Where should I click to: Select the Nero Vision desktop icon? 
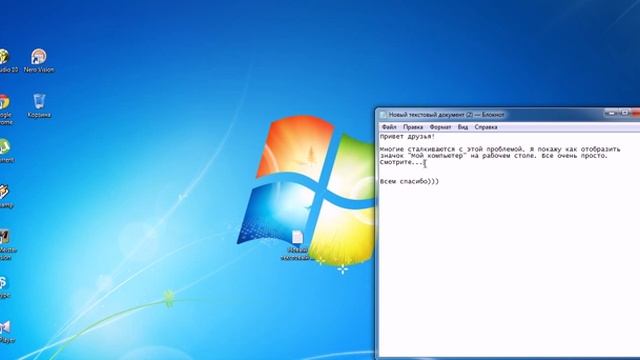pos(39,61)
